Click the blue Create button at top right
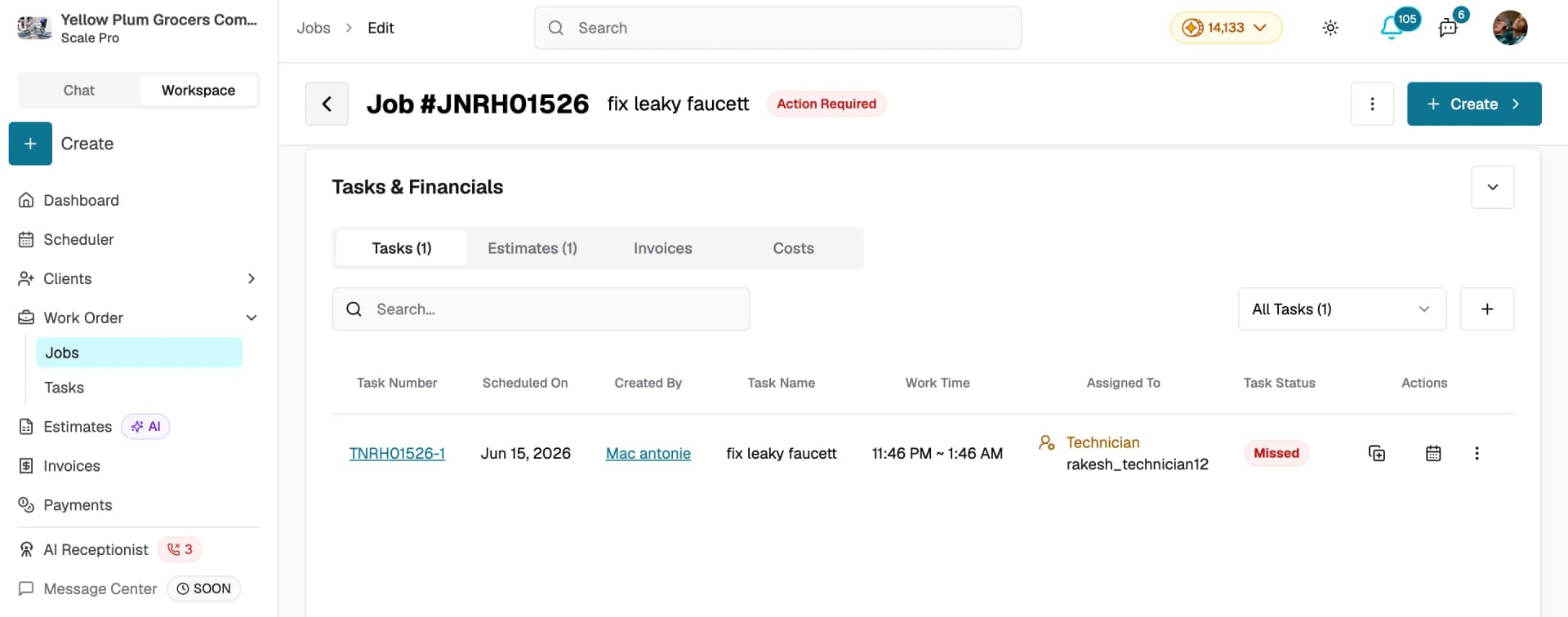Image resolution: width=1568 pixels, height=617 pixels. click(1474, 104)
